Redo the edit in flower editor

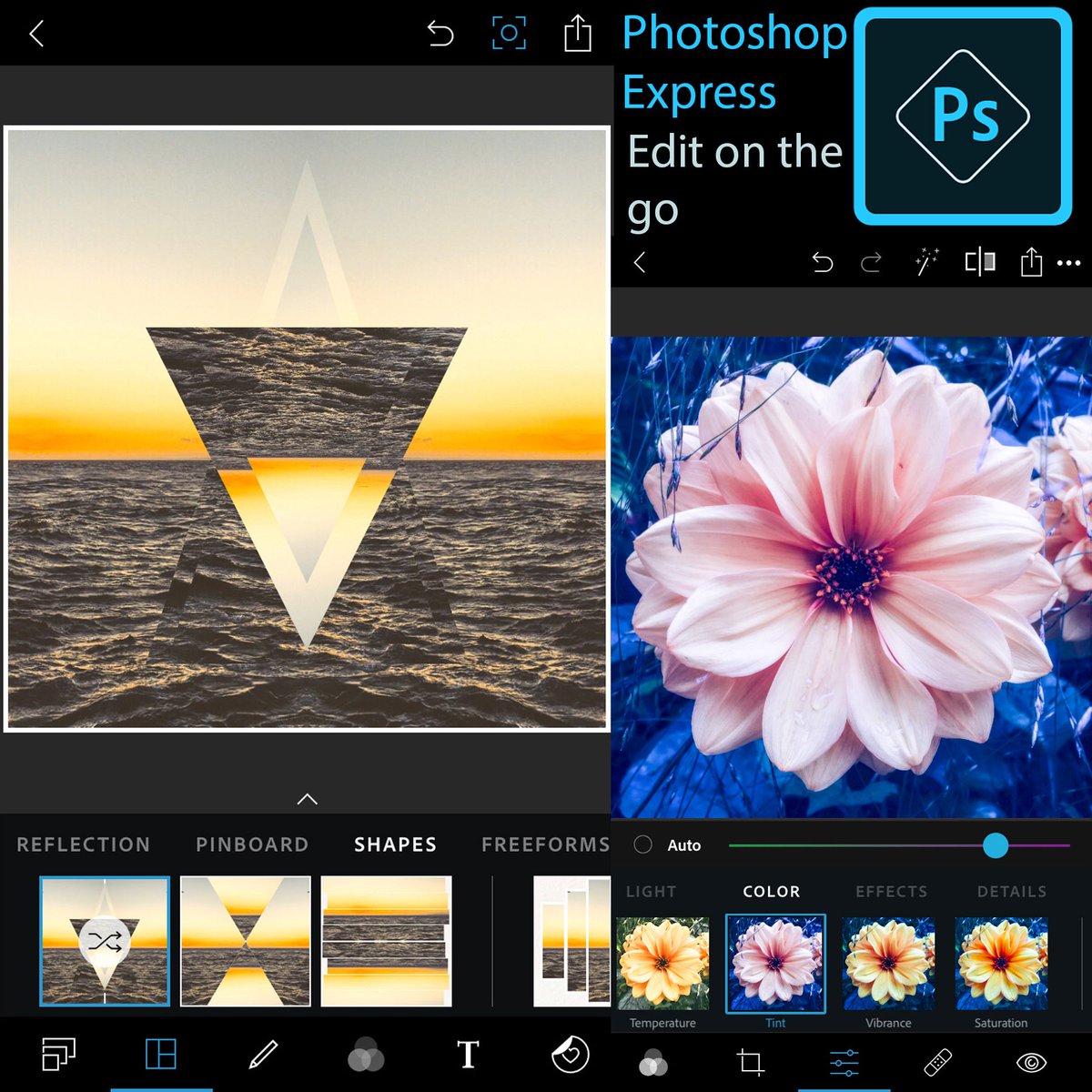click(x=871, y=263)
